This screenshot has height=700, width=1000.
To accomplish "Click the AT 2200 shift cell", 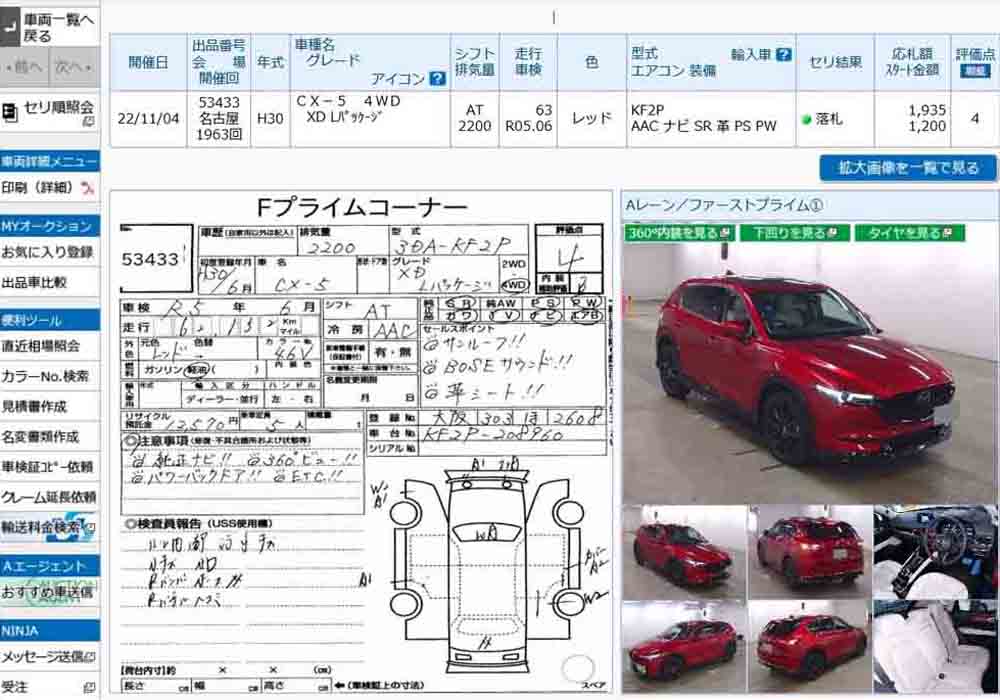I will click(474, 119).
